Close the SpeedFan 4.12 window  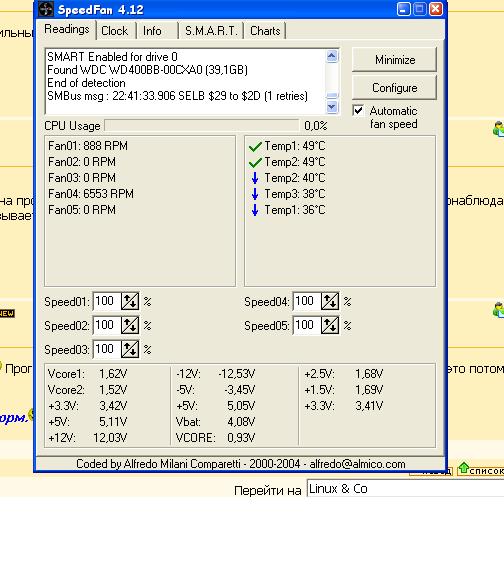(x=435, y=9)
